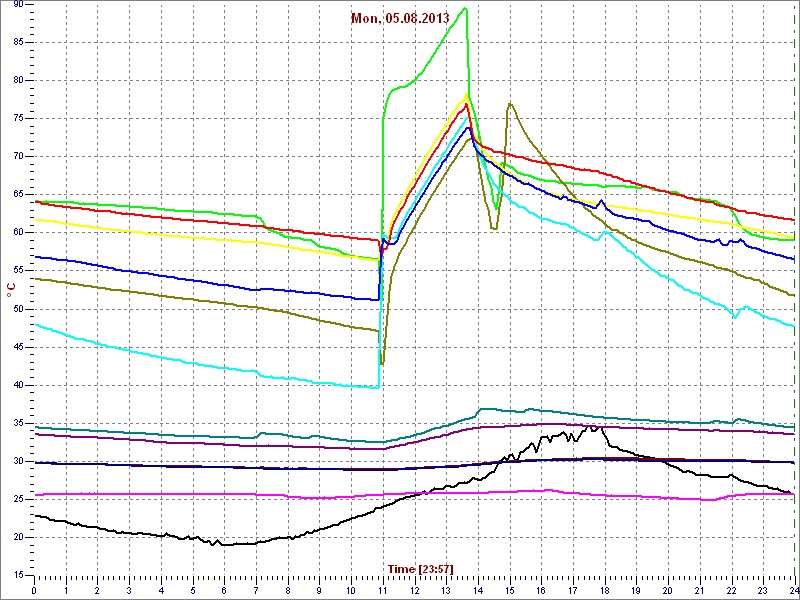This screenshot has height=600, width=800.
Task: Pick hour 19 on the time axis
Action: [x=636, y=590]
